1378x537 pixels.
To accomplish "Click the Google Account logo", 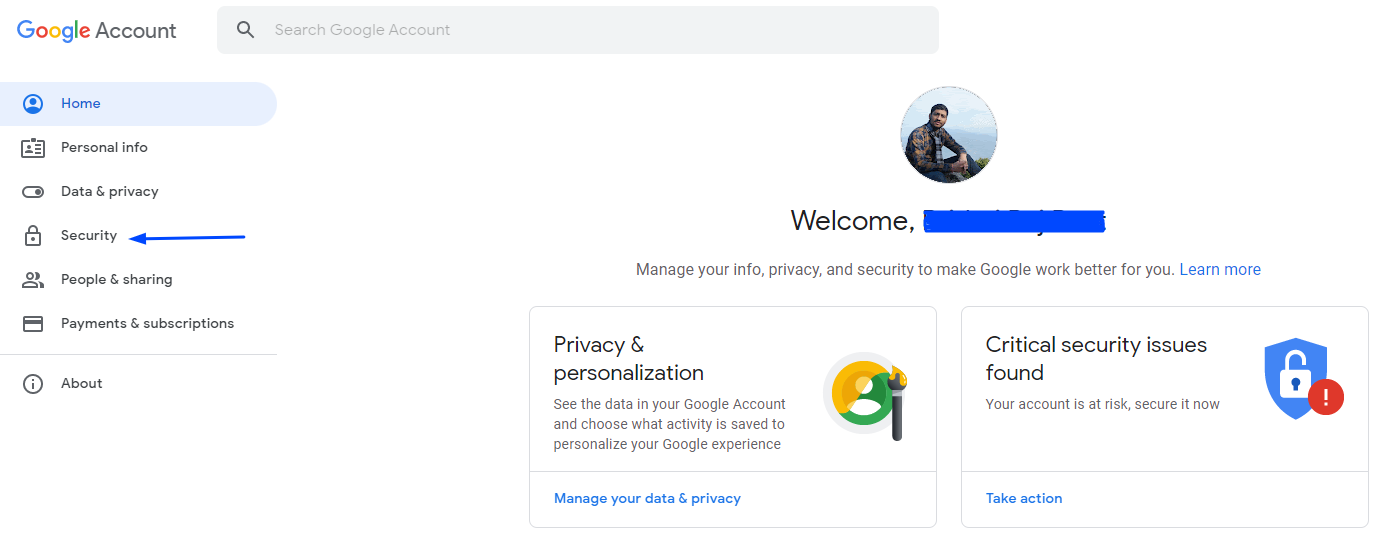I will click(x=97, y=30).
